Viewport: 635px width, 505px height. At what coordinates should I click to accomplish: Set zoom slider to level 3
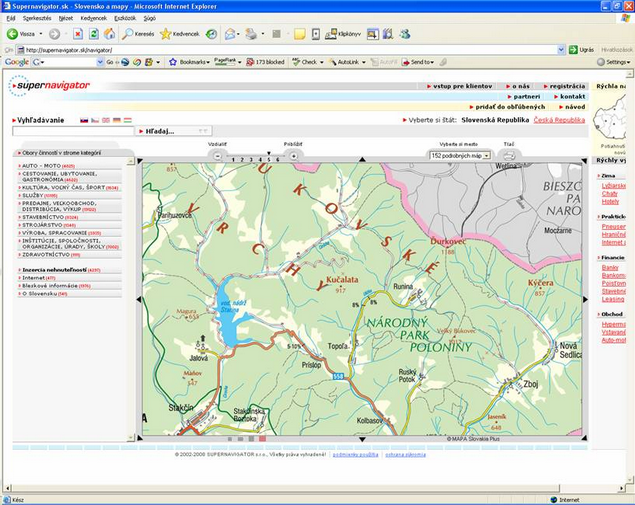251,160
